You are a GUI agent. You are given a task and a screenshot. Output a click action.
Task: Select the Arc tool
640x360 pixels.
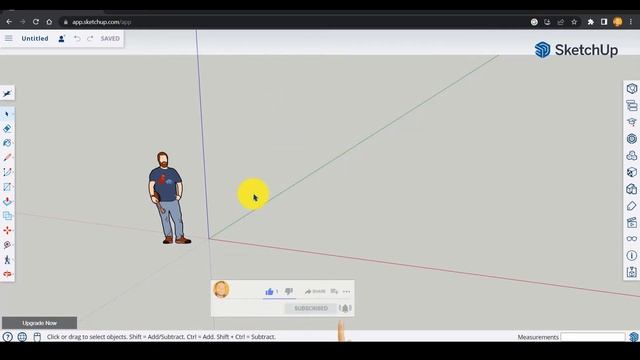[7, 172]
